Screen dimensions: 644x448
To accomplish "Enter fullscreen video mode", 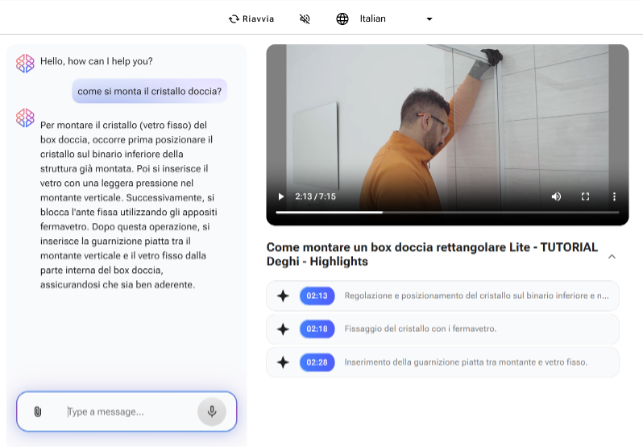I will (x=585, y=197).
